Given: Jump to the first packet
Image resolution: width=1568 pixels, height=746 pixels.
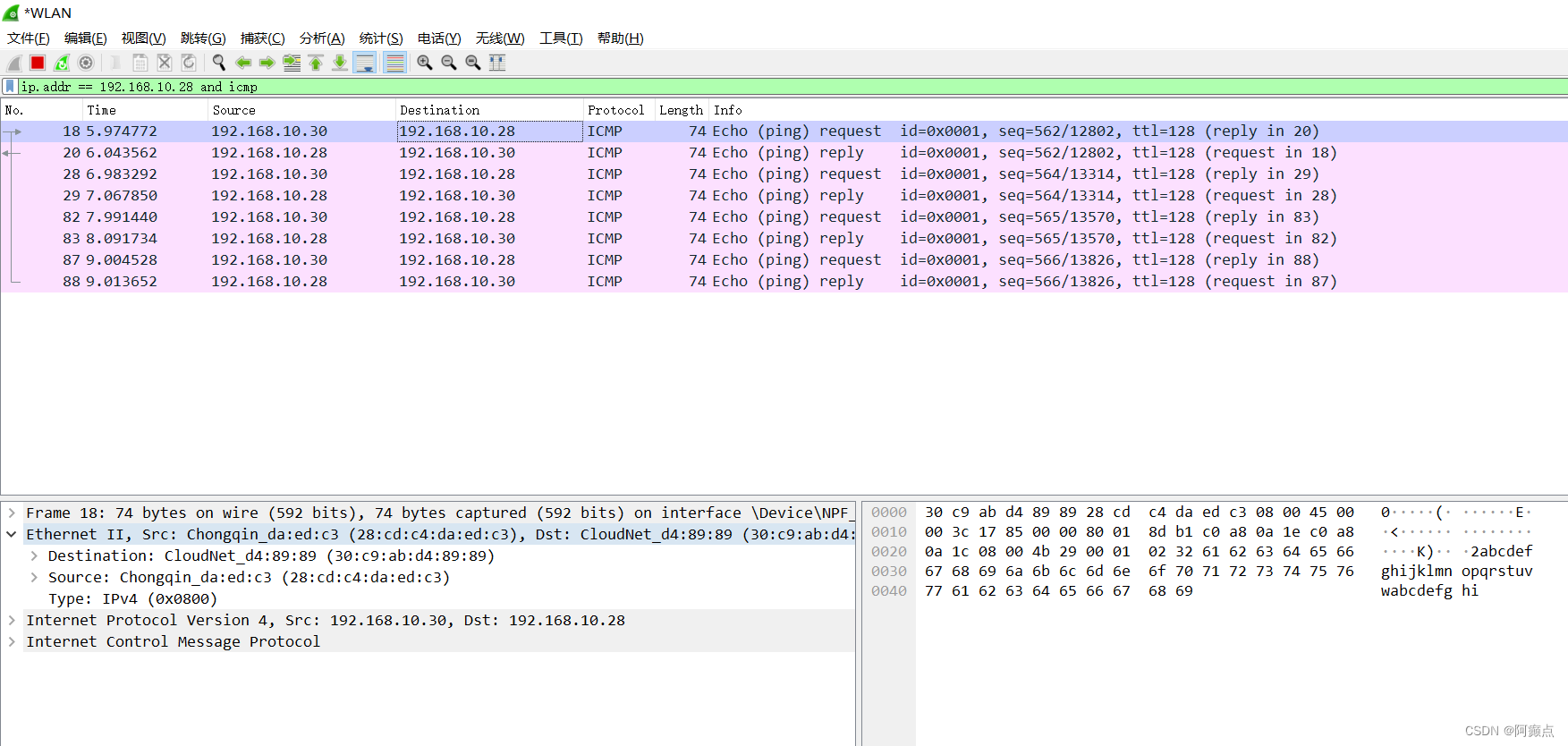Looking at the screenshot, I should coord(316,63).
